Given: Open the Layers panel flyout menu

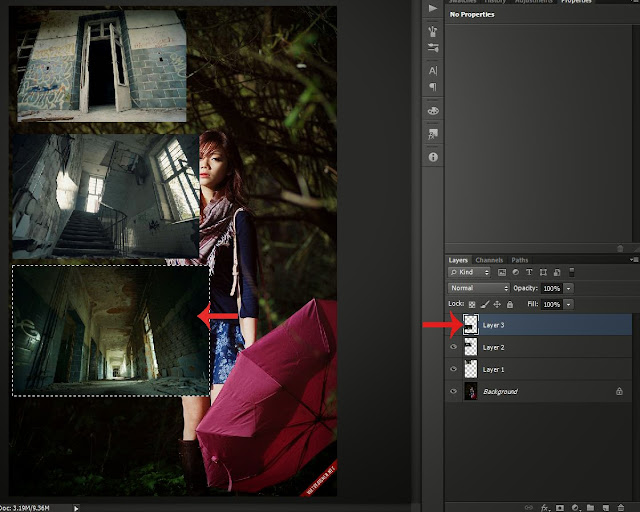Looking at the screenshot, I should point(634,260).
